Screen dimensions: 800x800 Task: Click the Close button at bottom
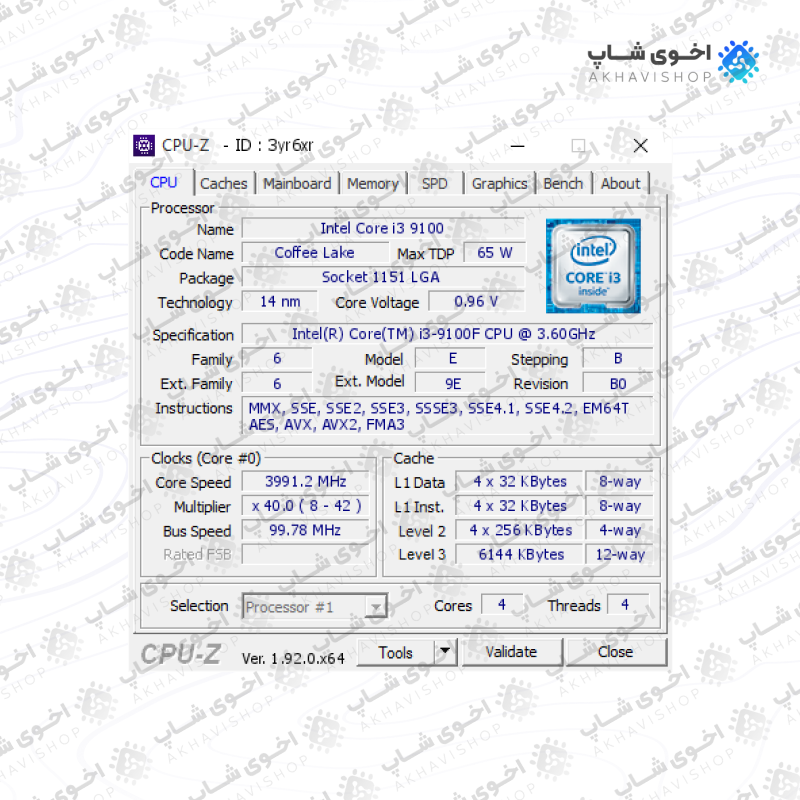(616, 652)
